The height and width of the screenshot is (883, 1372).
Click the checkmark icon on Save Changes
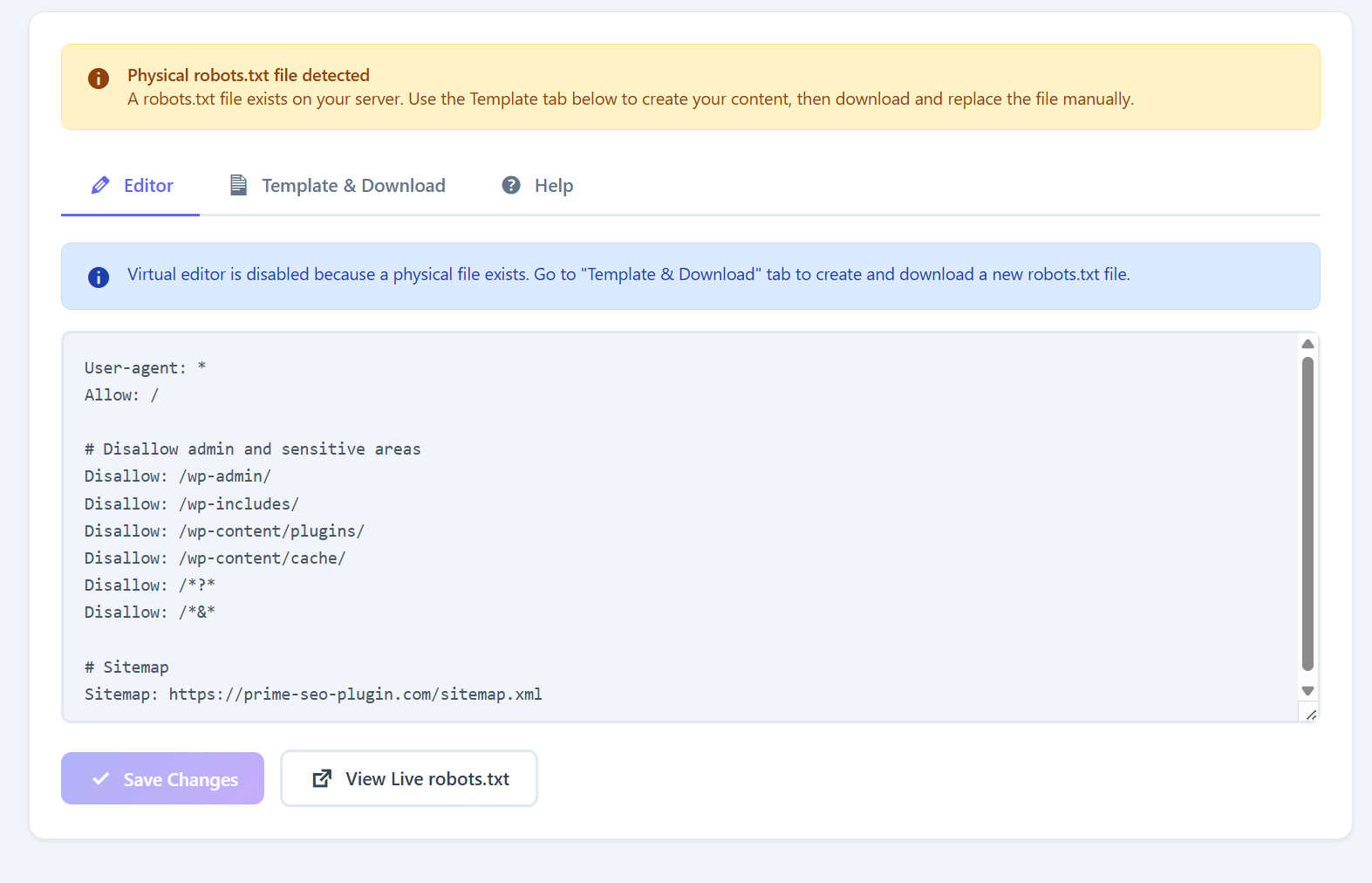pyautogui.click(x=101, y=778)
